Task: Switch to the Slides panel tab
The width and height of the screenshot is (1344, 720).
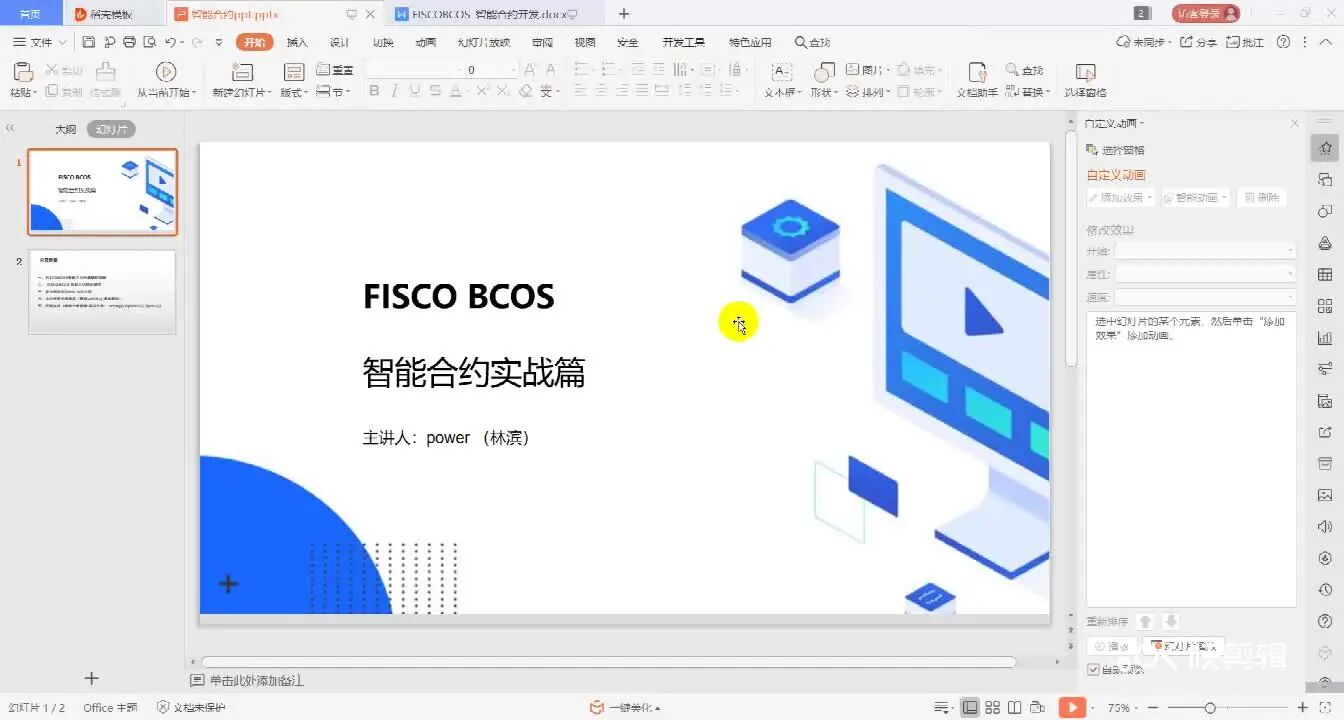Action: coord(111,130)
